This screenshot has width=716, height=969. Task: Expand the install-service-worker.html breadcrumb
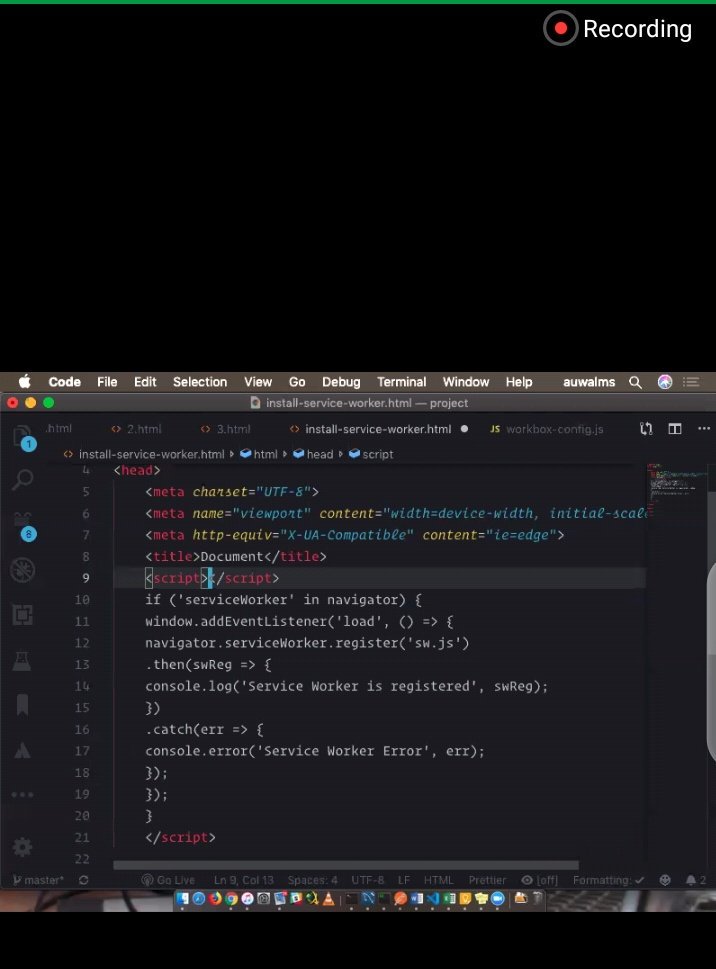[145, 454]
